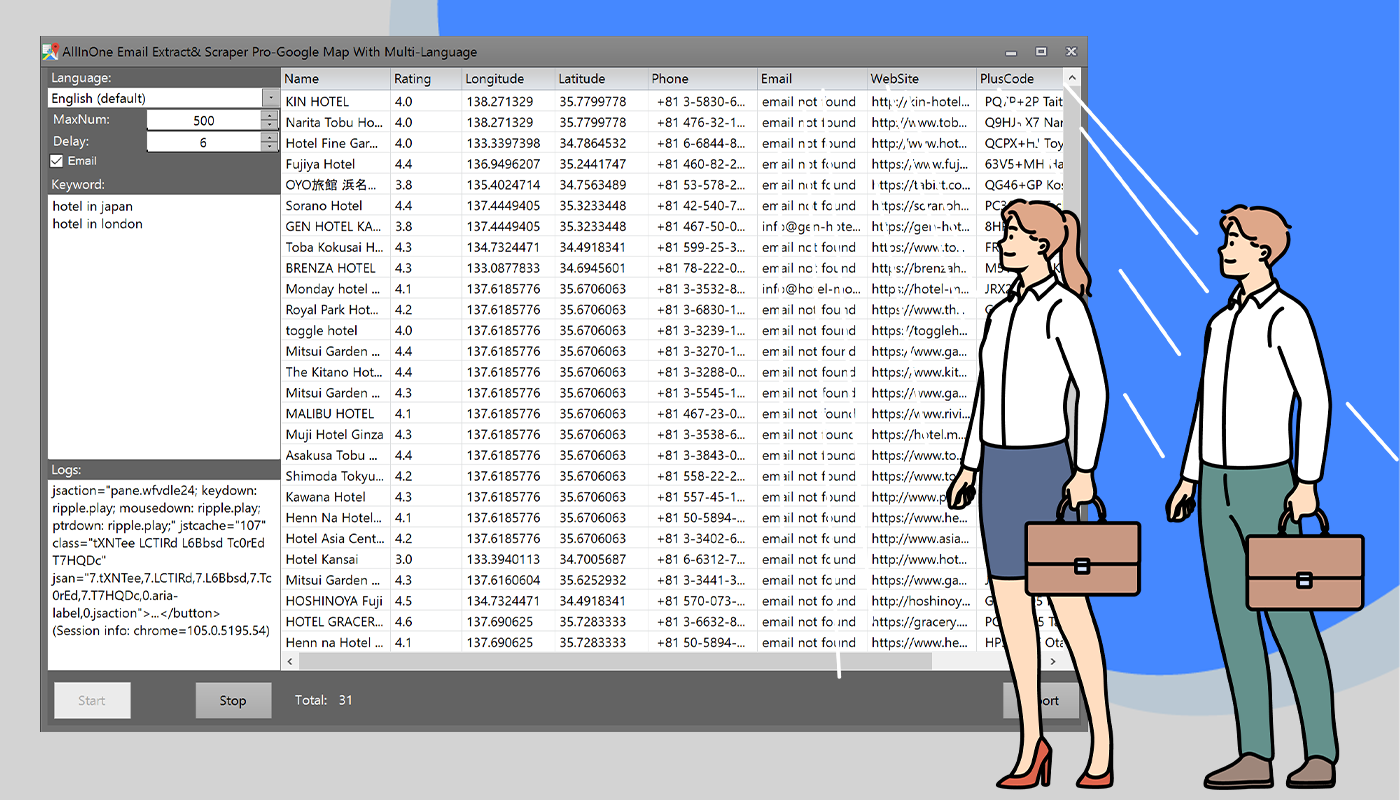Select the Hotel Kansai row name
Image resolution: width=1400 pixels, height=800 pixels.
[322, 560]
